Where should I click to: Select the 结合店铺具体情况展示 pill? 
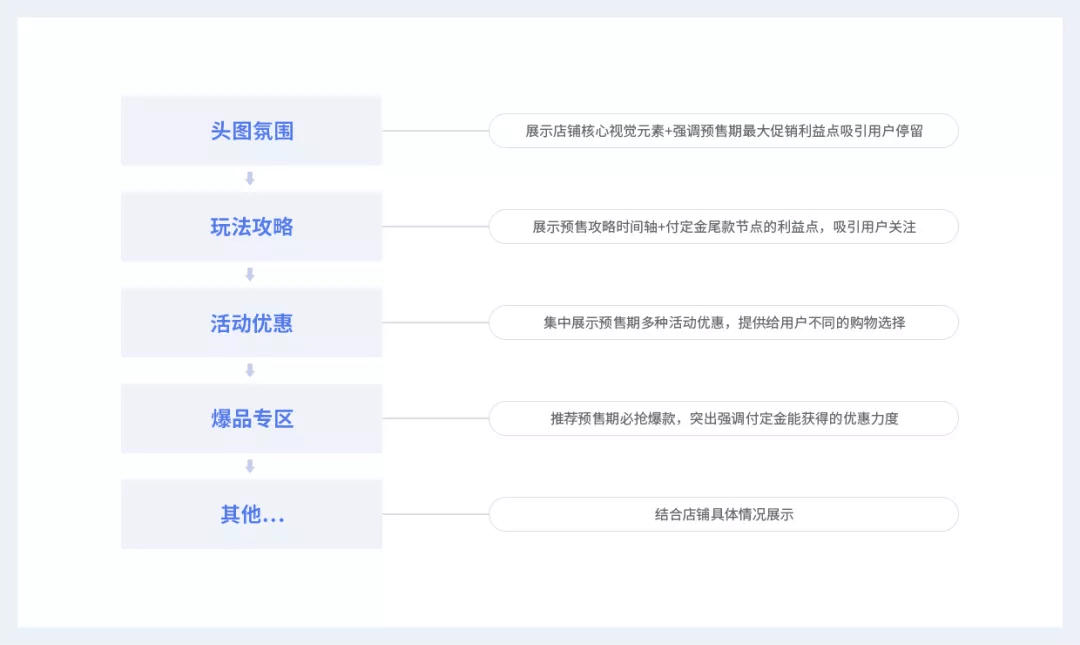pos(723,514)
